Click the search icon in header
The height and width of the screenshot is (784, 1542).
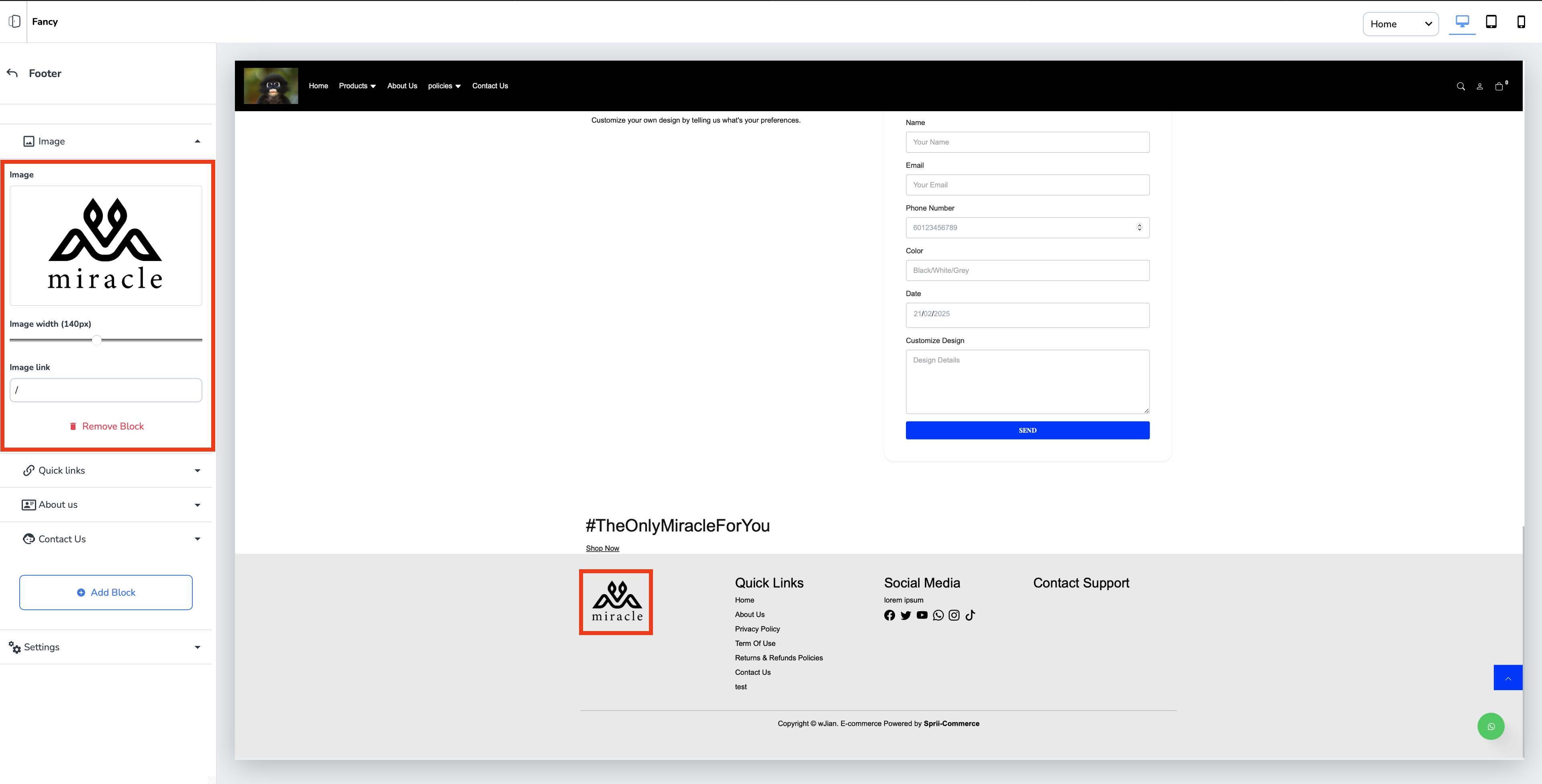(1460, 86)
